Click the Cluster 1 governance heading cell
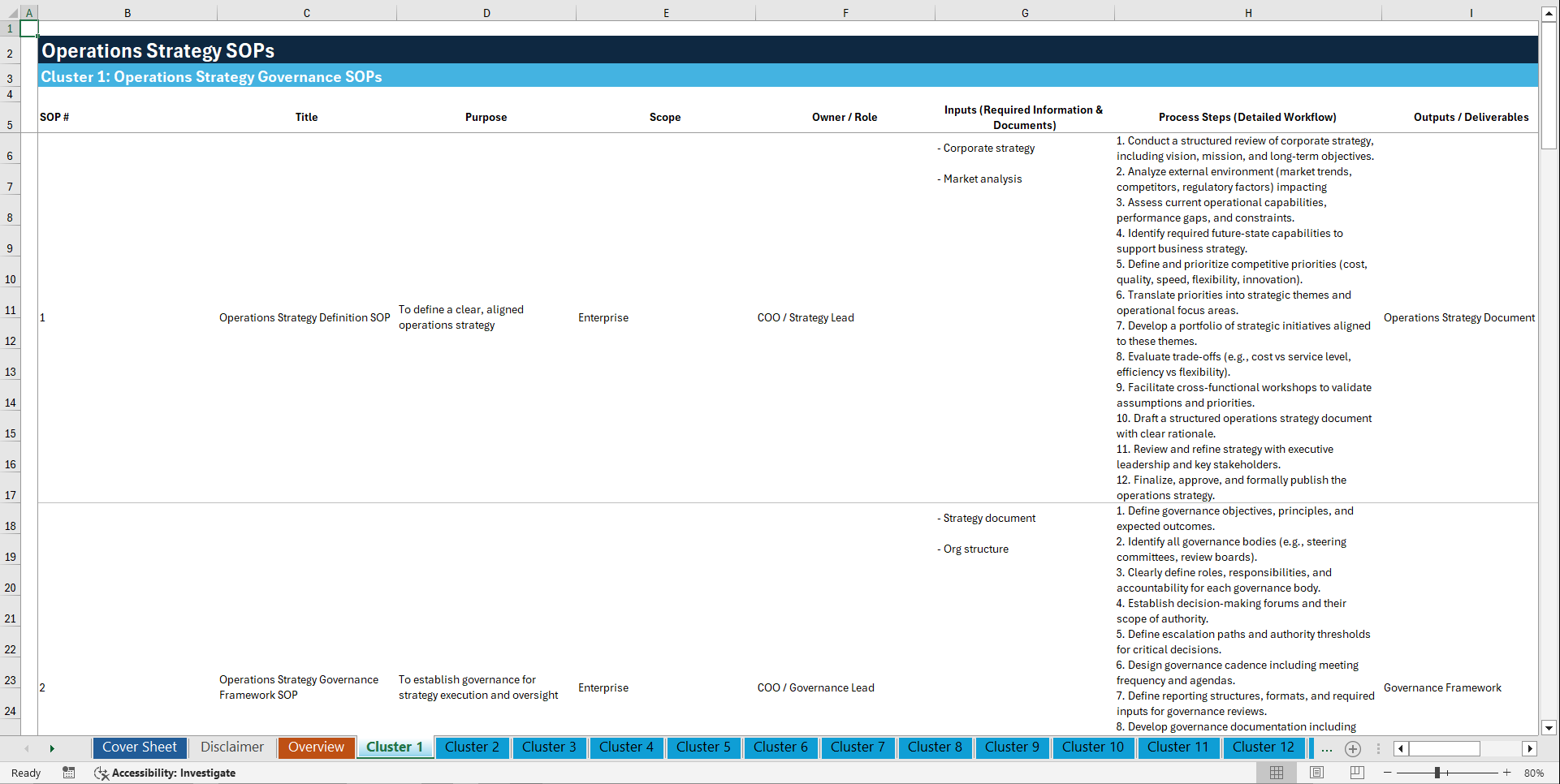 [x=211, y=76]
